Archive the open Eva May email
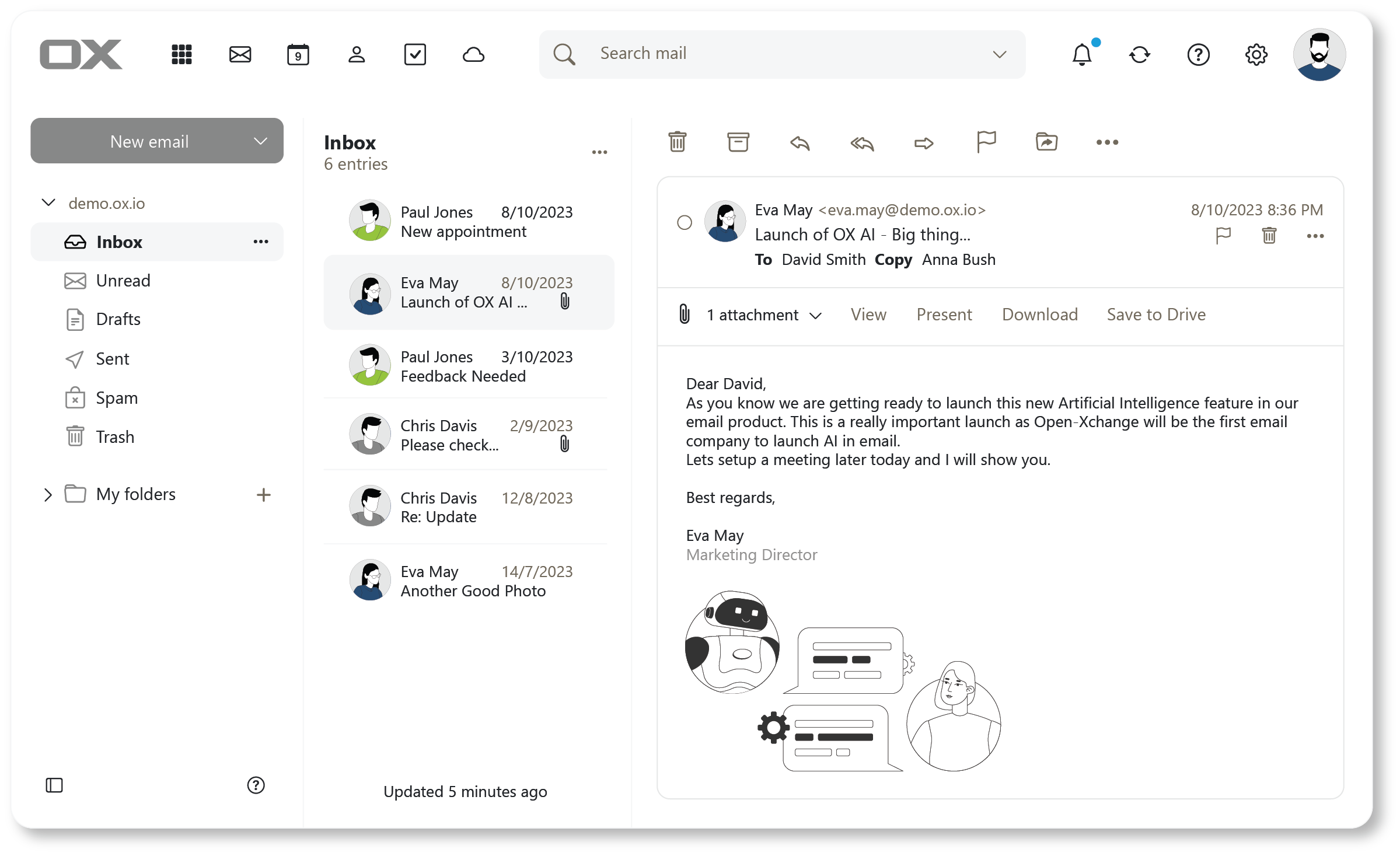Image resolution: width=1400 pixels, height=856 pixels. point(738,142)
